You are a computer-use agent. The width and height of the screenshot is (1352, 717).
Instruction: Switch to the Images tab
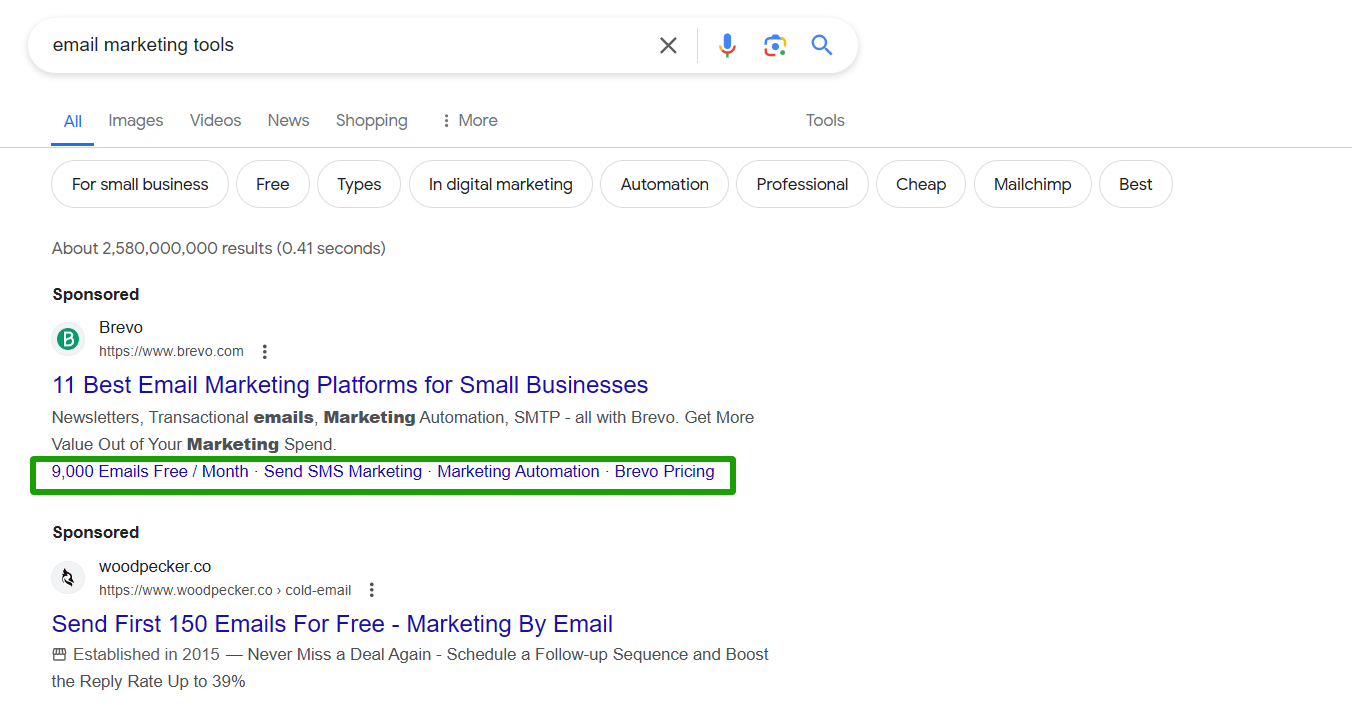[136, 120]
